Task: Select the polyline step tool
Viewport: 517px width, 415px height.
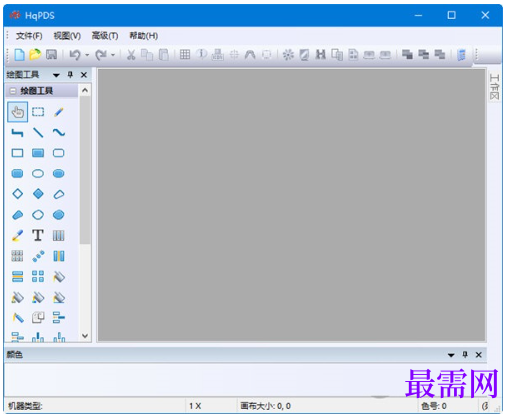Action: tap(17, 133)
